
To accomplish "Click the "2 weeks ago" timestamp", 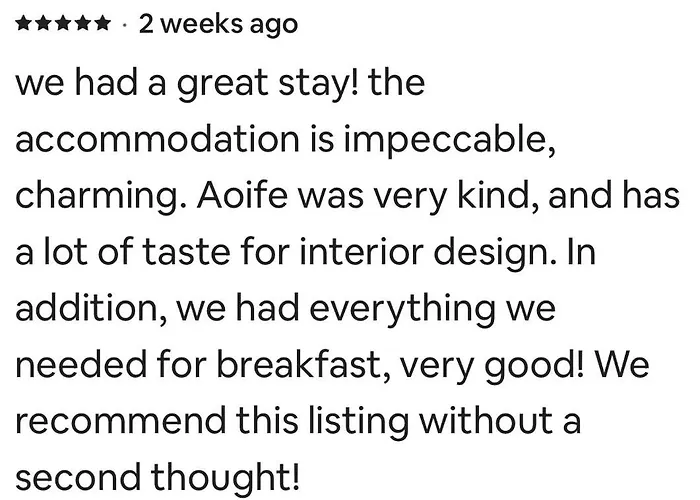I will (x=218, y=24).
